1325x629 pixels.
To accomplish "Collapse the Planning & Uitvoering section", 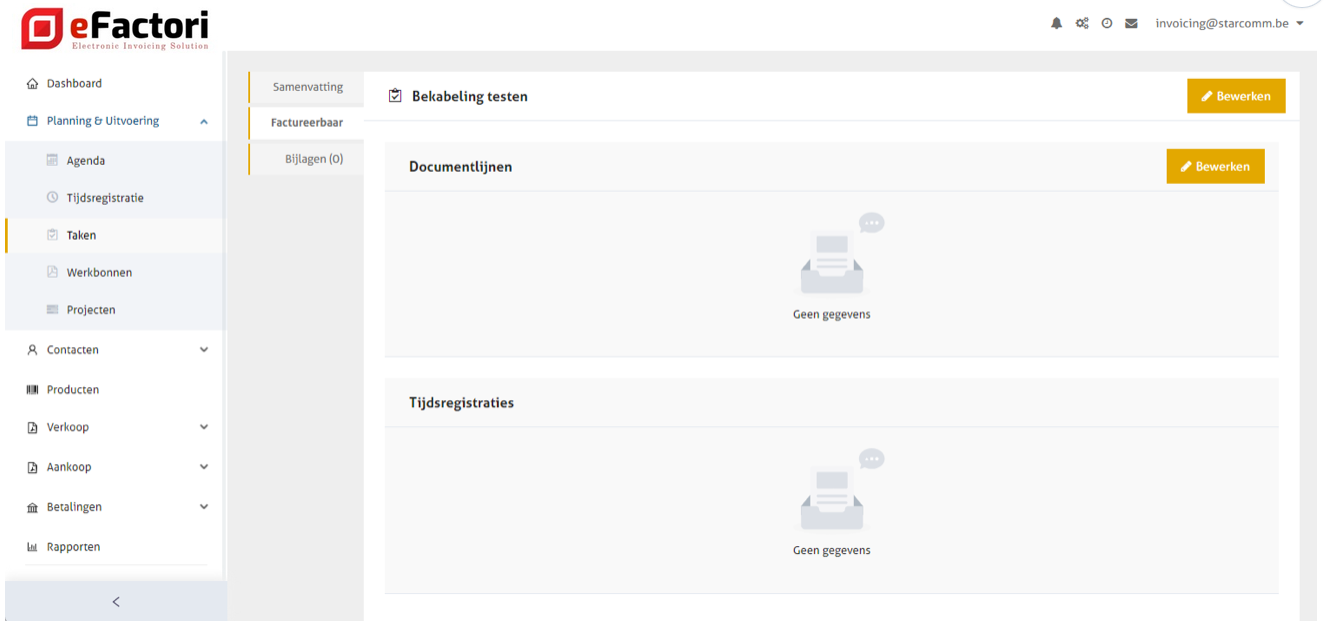I will point(203,122).
